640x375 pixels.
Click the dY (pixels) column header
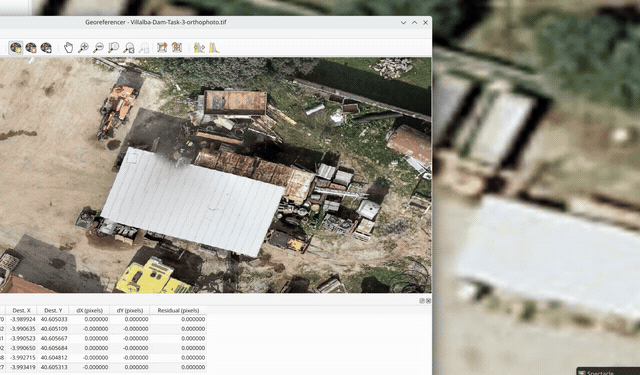coord(130,310)
